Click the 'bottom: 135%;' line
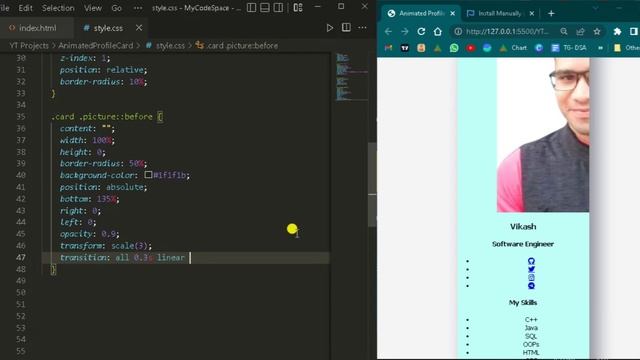 click(x=89, y=199)
